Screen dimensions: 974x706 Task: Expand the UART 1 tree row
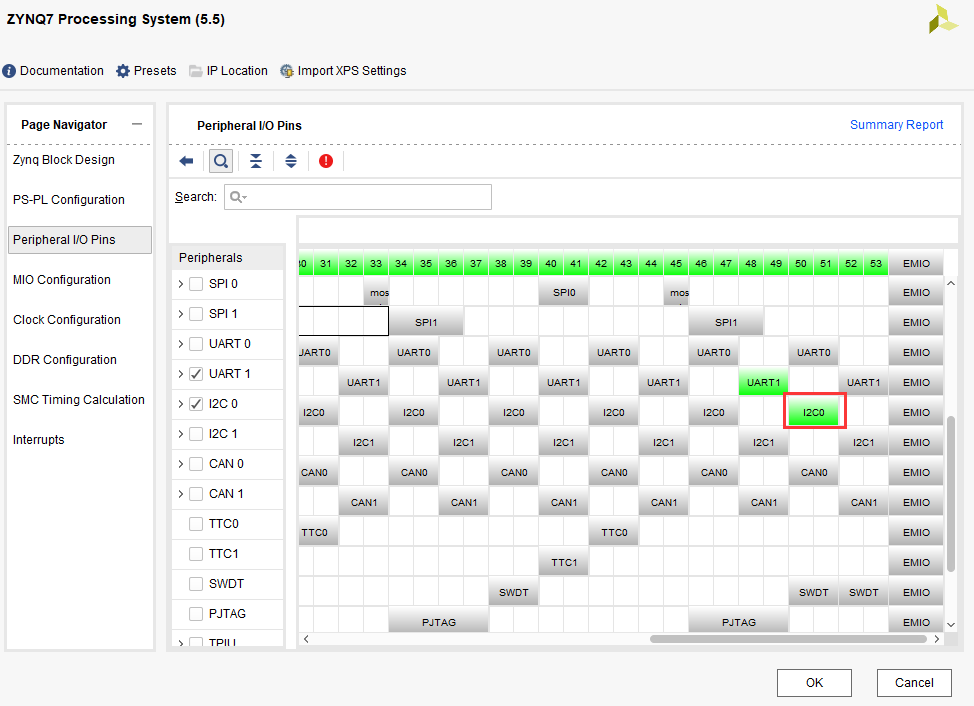click(180, 374)
